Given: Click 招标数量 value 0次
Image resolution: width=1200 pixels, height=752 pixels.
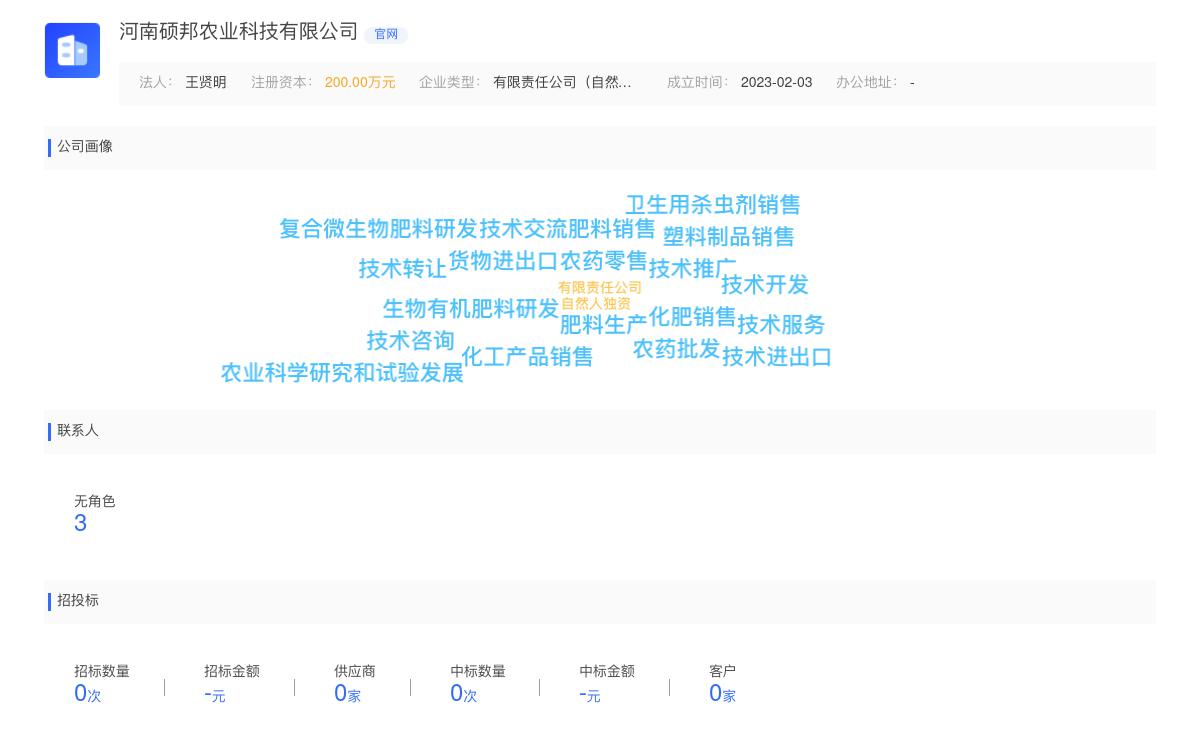Looking at the screenshot, I should [x=88, y=693].
